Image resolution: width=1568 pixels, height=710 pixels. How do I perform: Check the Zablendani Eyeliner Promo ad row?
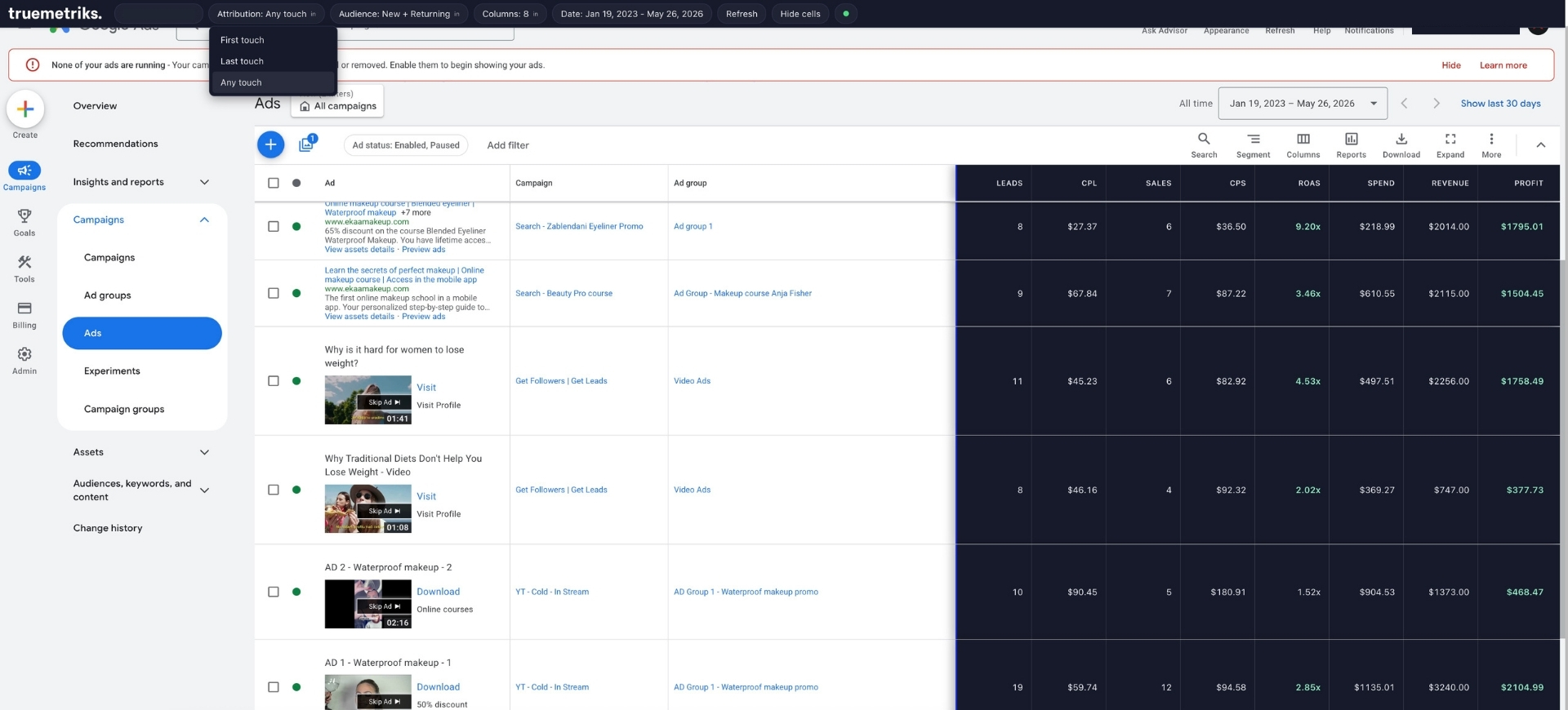(x=274, y=226)
